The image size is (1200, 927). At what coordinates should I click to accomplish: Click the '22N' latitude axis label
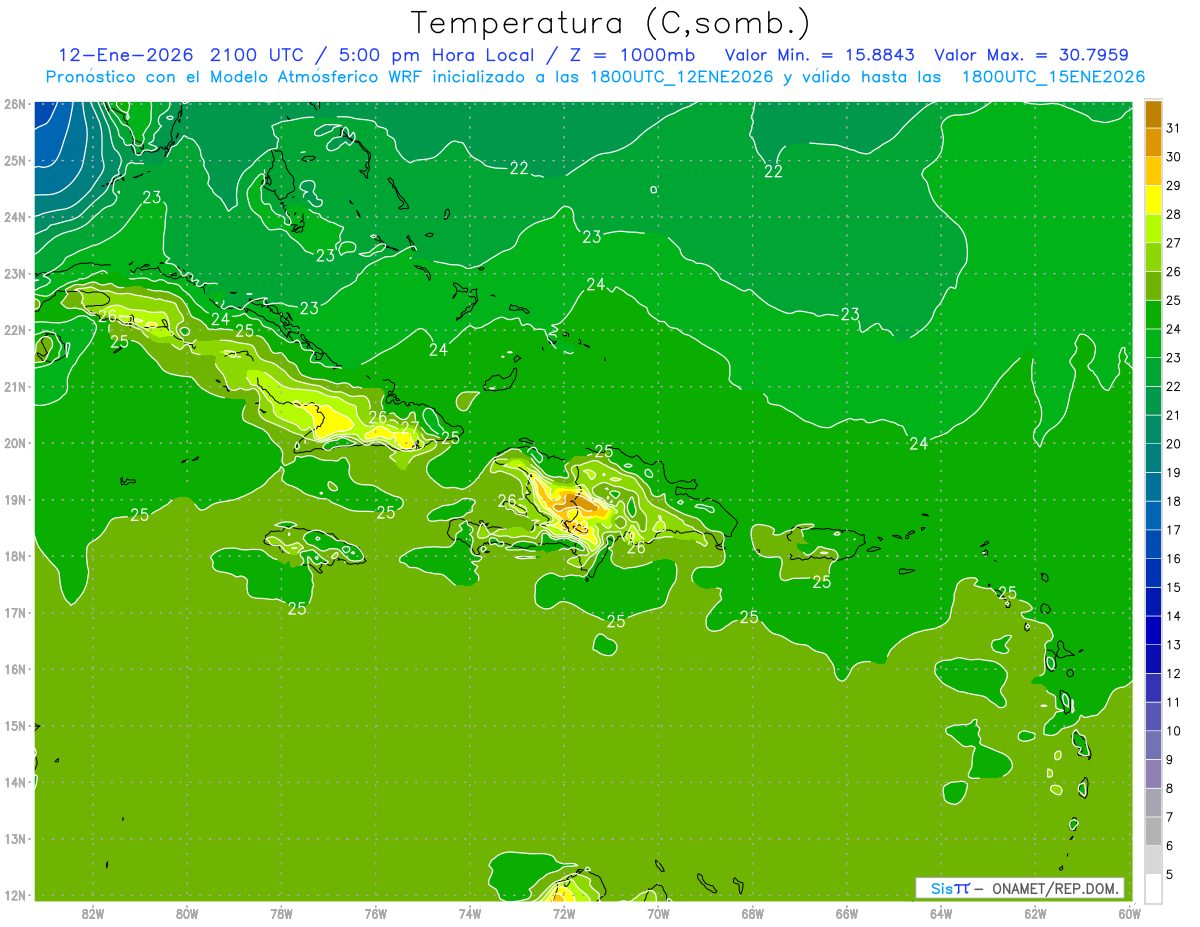(14, 330)
